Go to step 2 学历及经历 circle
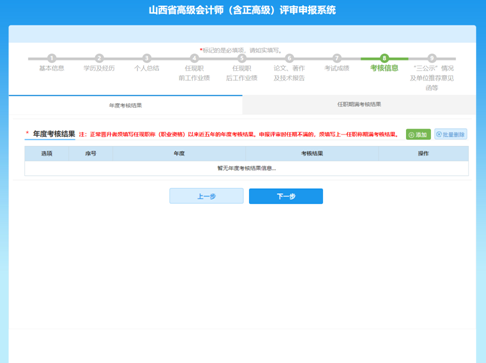The height and width of the screenshot is (363, 486). (99, 58)
